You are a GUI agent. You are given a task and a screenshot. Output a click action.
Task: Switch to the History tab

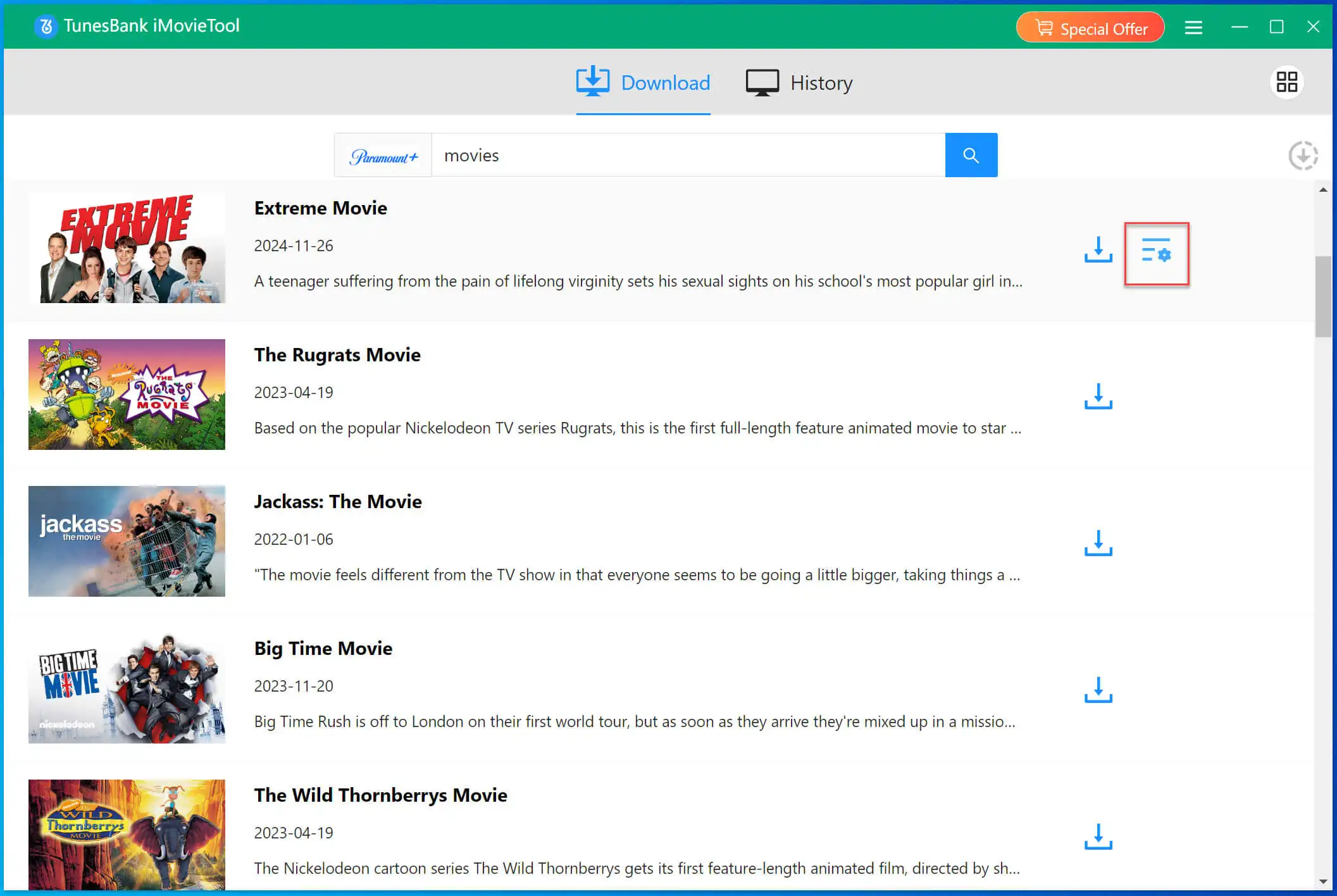point(799,82)
